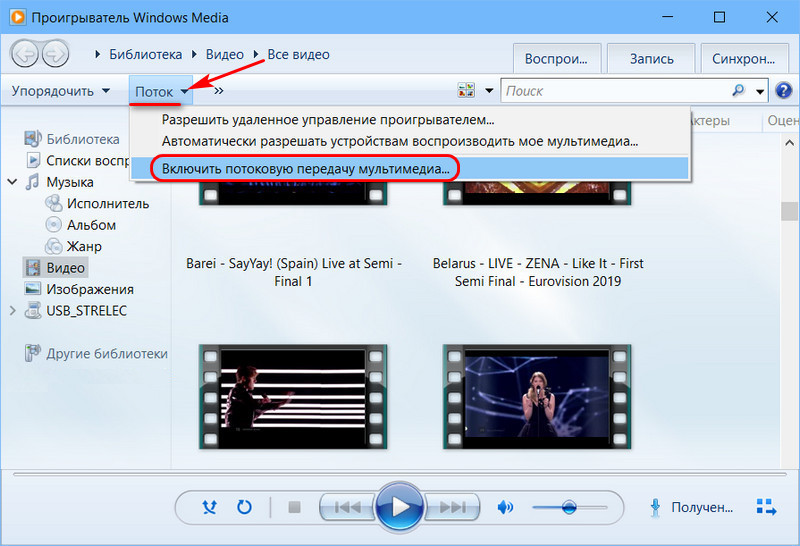Viewport: 800px width, 546px height.
Task: Select the Barei SayYay video thumbnail
Action: 293,193
